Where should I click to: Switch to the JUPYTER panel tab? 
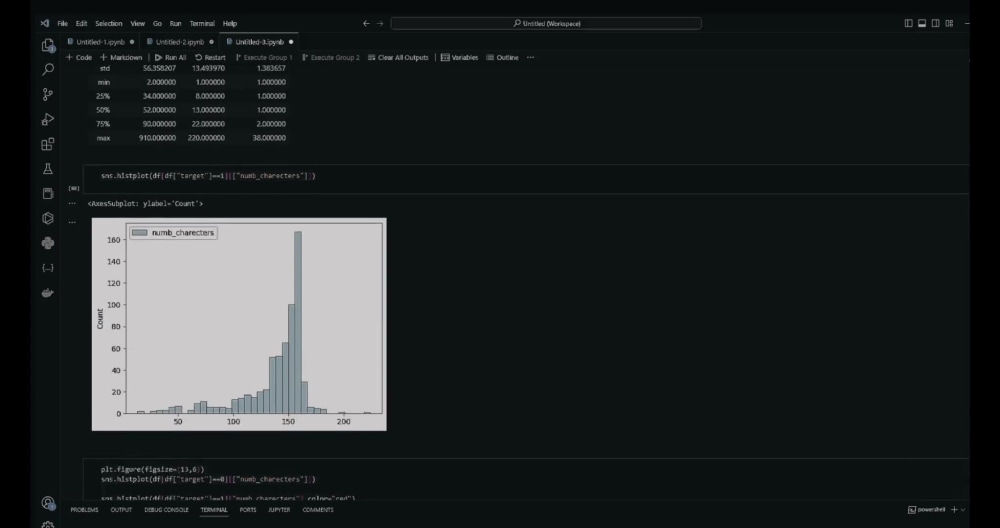click(x=279, y=510)
